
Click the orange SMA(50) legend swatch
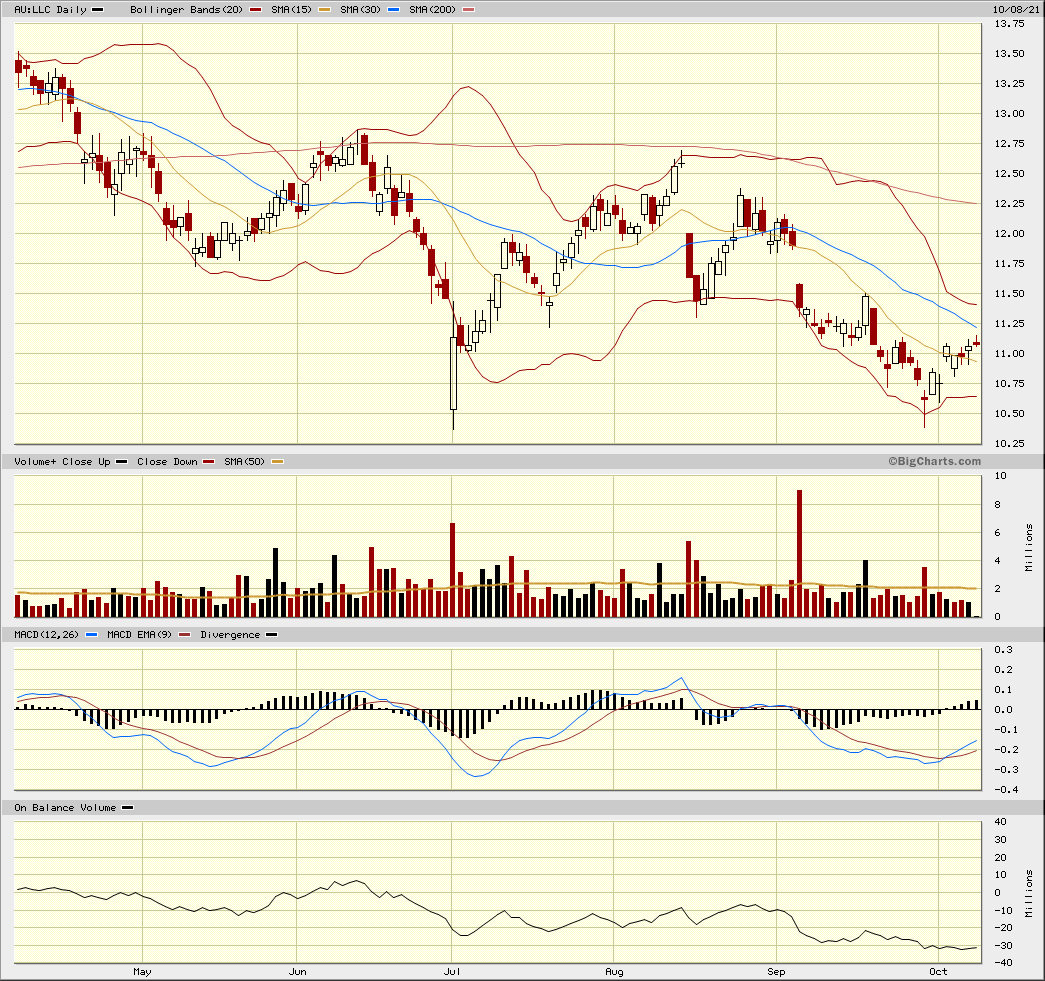(277, 461)
